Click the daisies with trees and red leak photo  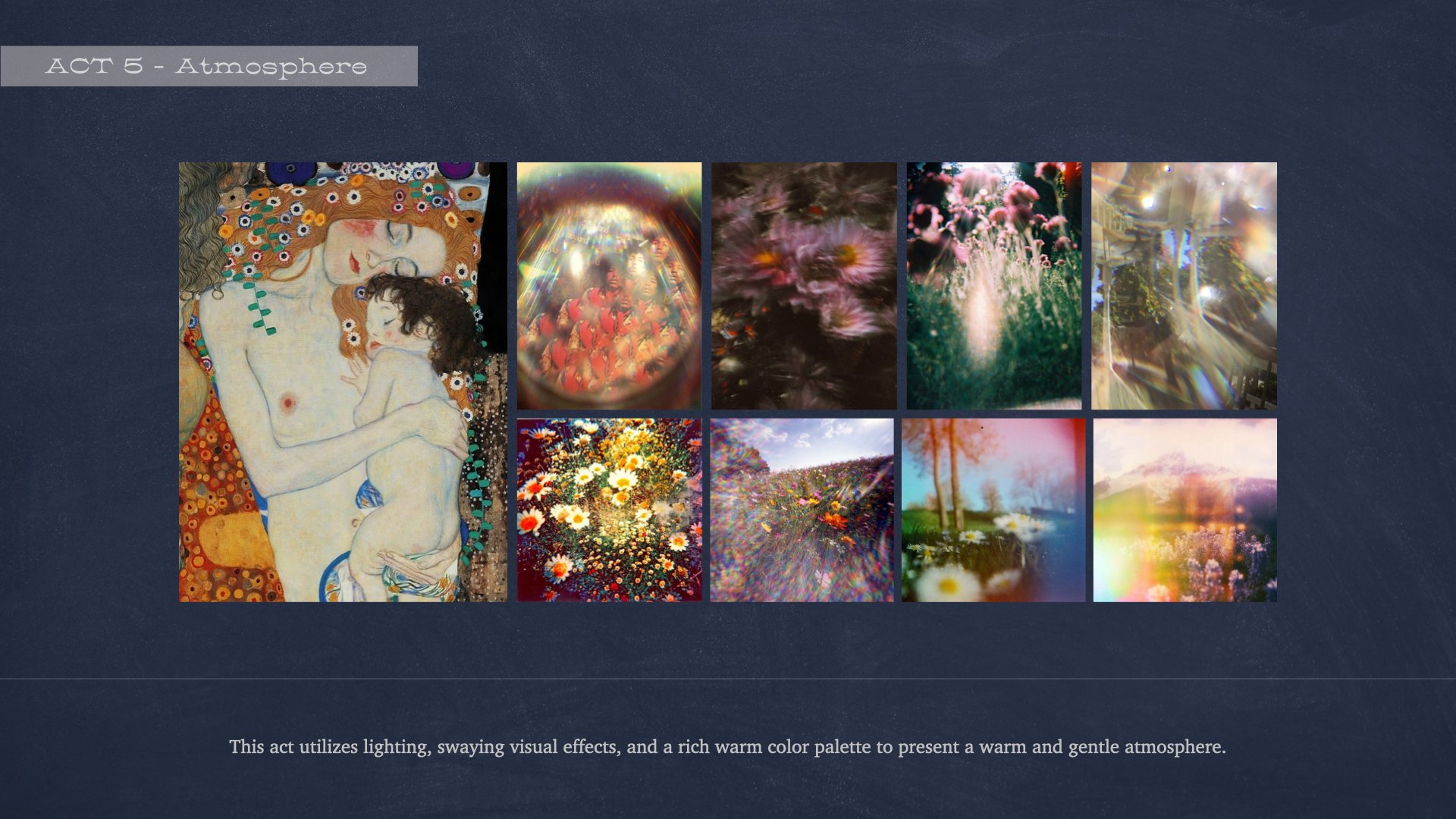pyautogui.click(x=993, y=510)
